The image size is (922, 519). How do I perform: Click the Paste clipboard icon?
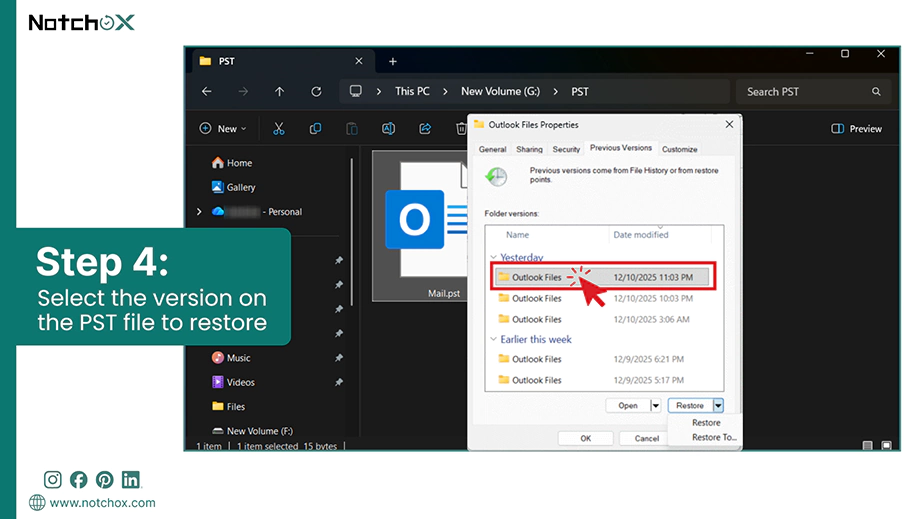[352, 129]
